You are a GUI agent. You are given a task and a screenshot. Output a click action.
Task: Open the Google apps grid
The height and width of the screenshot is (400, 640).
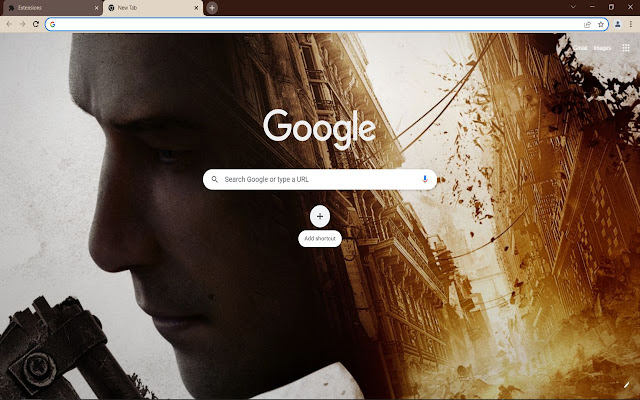tap(626, 48)
